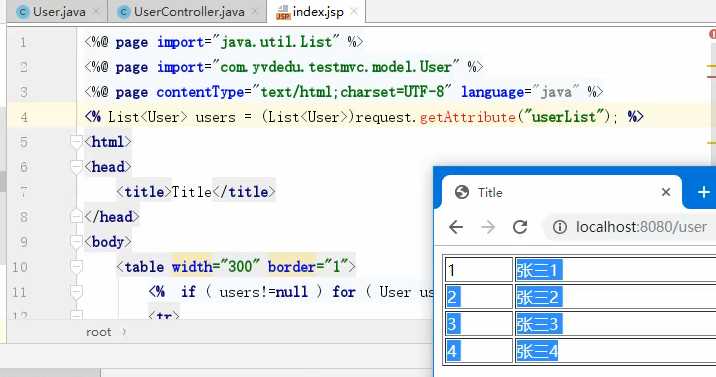Screen dimensions: 716x377
Task: Click the globe favicon on Title tab
Action: point(462,192)
